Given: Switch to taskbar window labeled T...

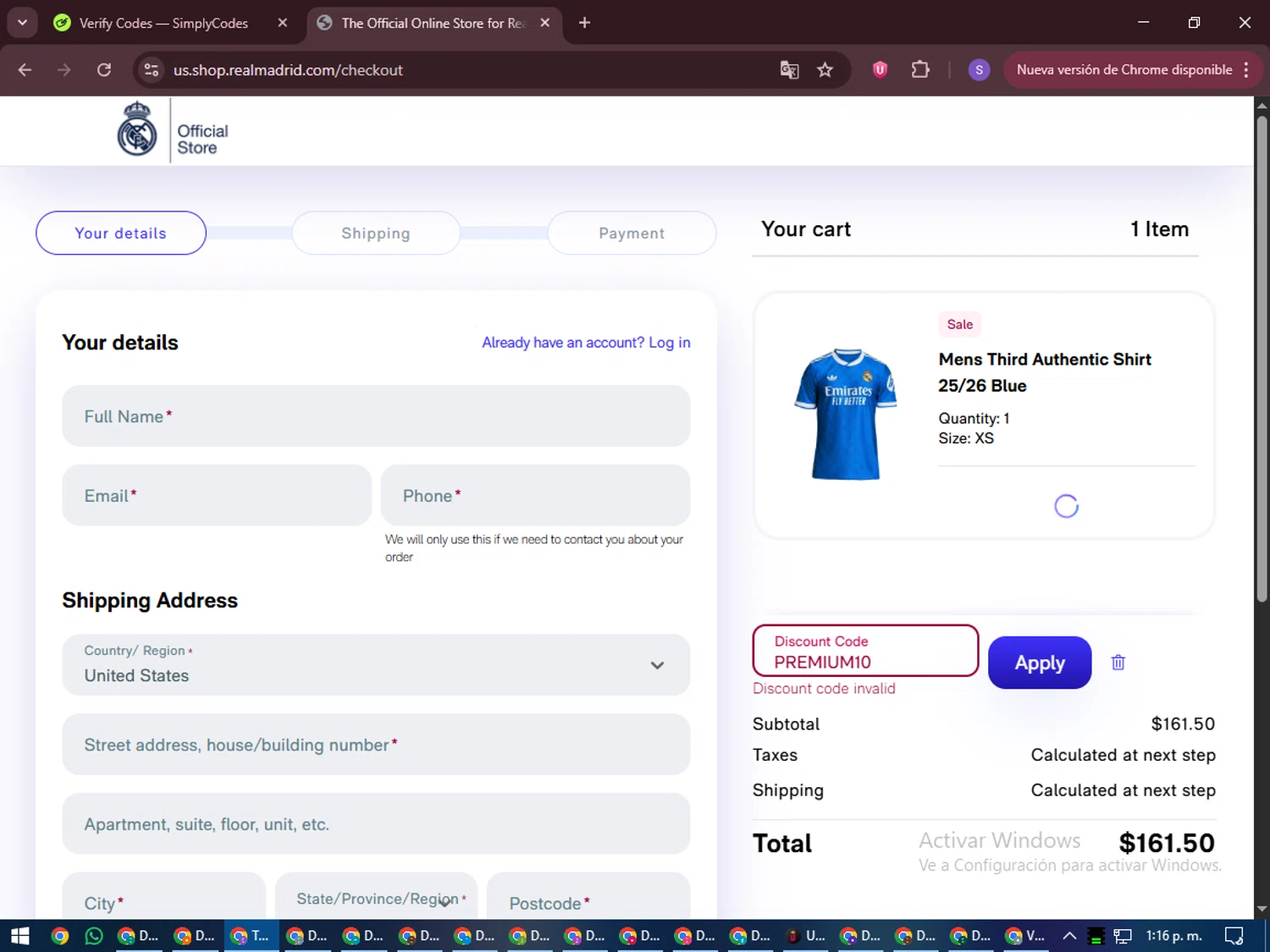Looking at the screenshot, I should (x=251, y=936).
